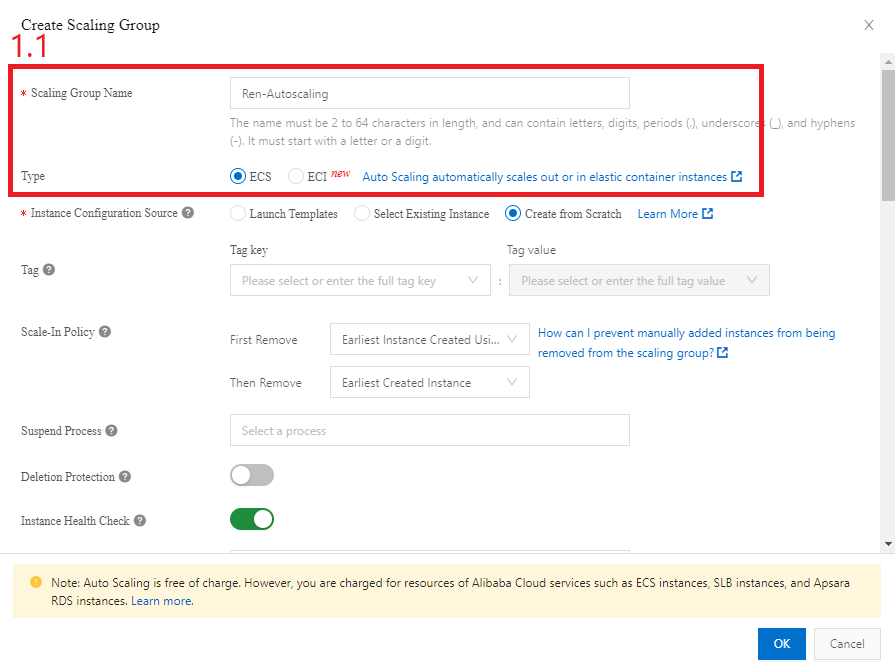Select the Select Existing Instance option
The image size is (895, 667).
tap(362, 213)
